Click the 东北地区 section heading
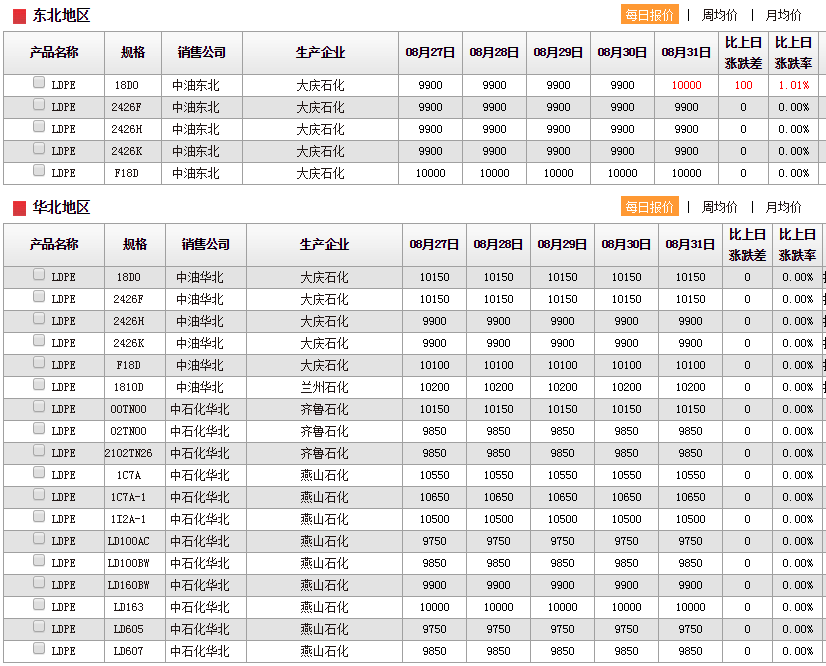Image resolution: width=826 pixels, height=666 pixels. pos(61,15)
